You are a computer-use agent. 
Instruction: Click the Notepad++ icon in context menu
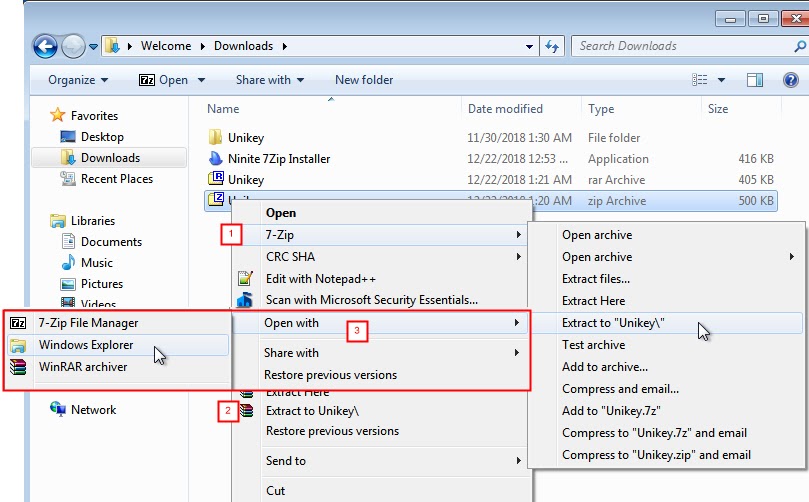(x=245, y=279)
